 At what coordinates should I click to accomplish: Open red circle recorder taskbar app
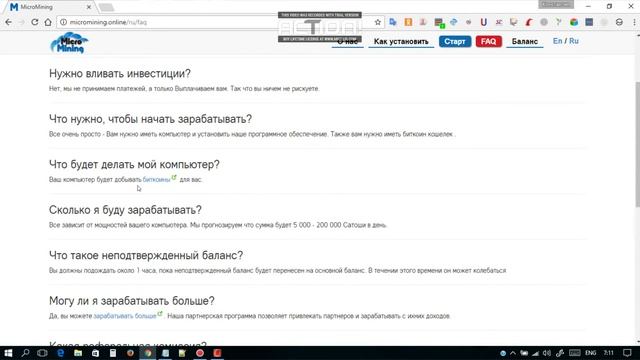click(x=200, y=353)
